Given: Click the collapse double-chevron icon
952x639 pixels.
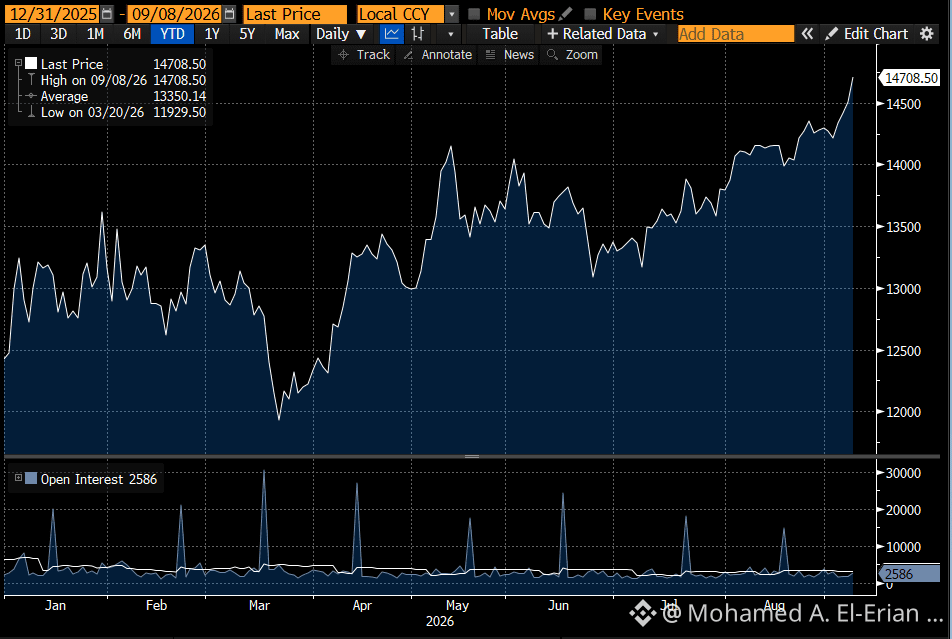Looking at the screenshot, I should coord(807,34).
